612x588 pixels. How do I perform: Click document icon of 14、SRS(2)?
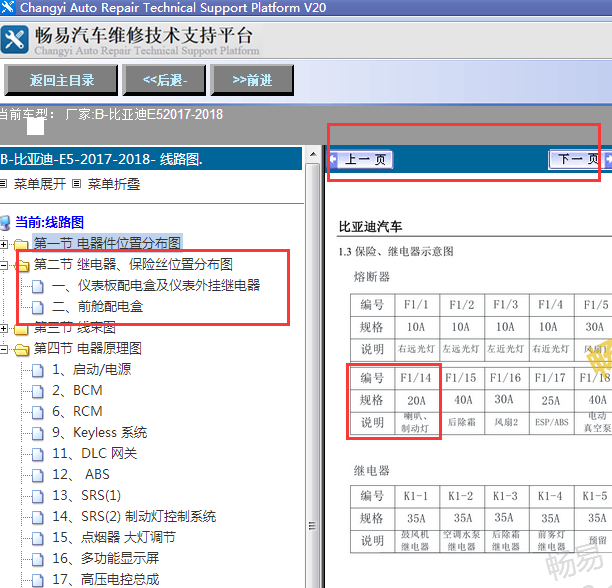tap(37, 517)
